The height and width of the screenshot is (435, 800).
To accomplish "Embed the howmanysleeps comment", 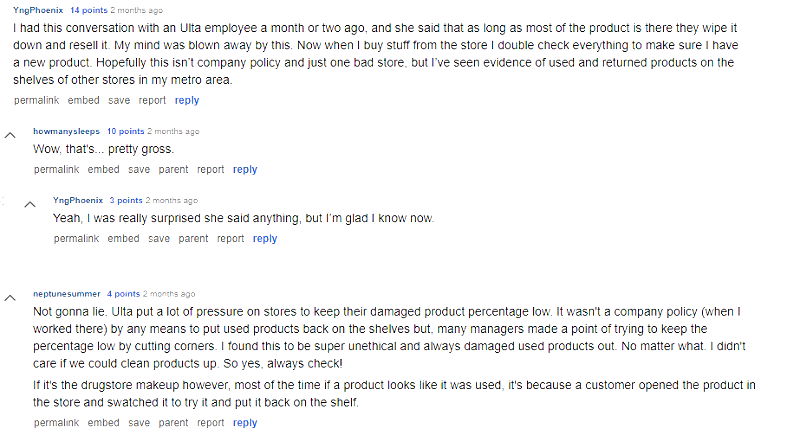I will pos(104,169).
